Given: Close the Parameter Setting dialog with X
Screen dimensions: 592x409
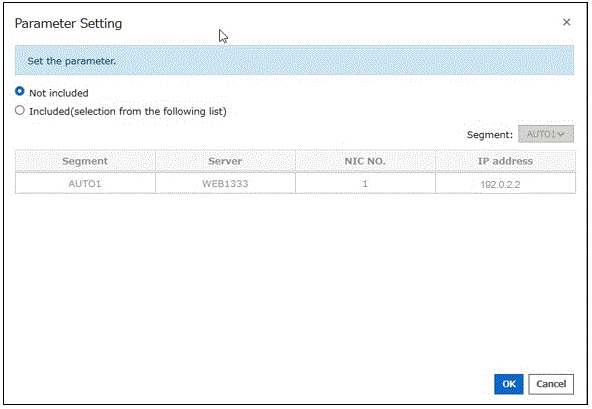Looking at the screenshot, I should click(x=566, y=22).
